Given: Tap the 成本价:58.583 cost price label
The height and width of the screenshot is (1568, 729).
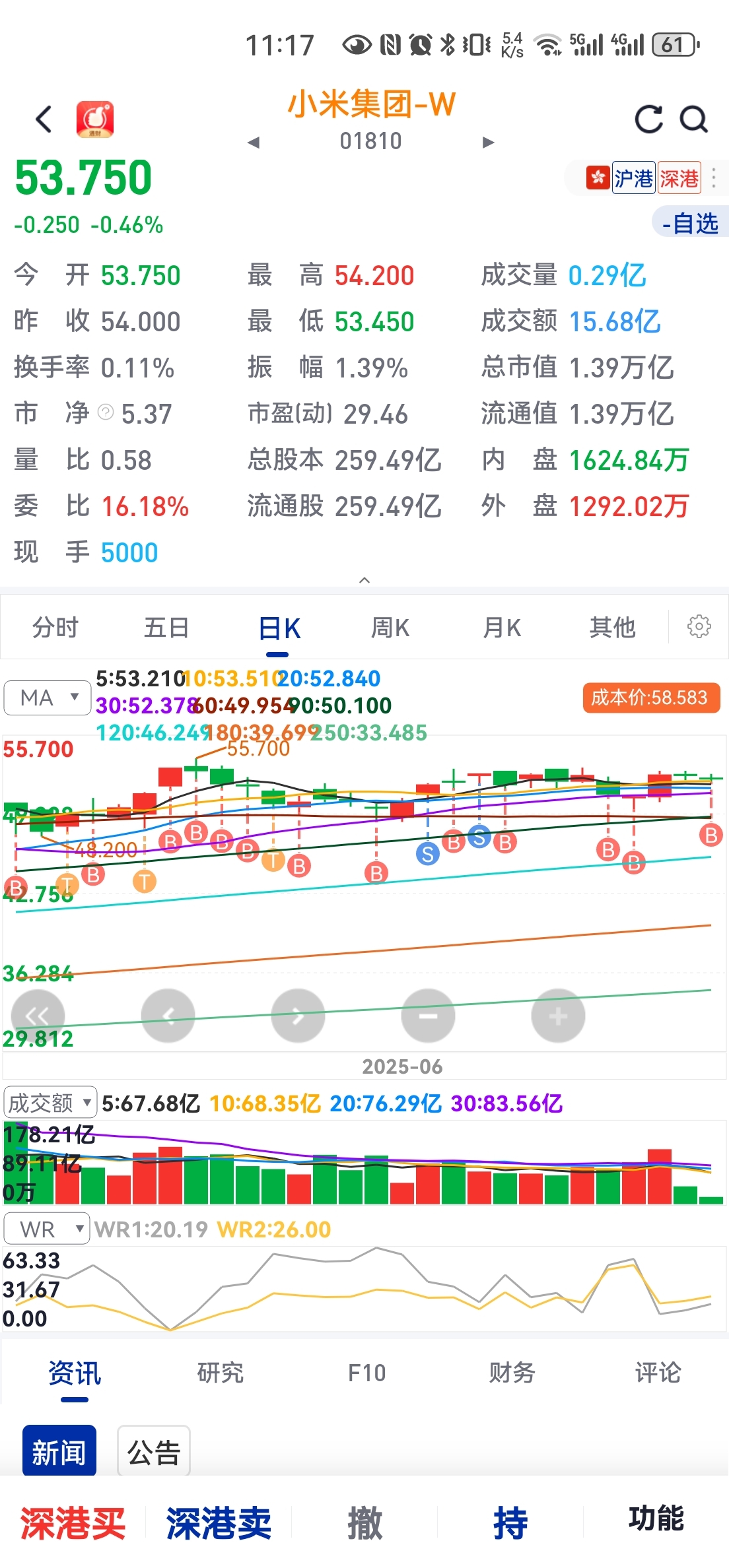Looking at the screenshot, I should click(x=650, y=698).
